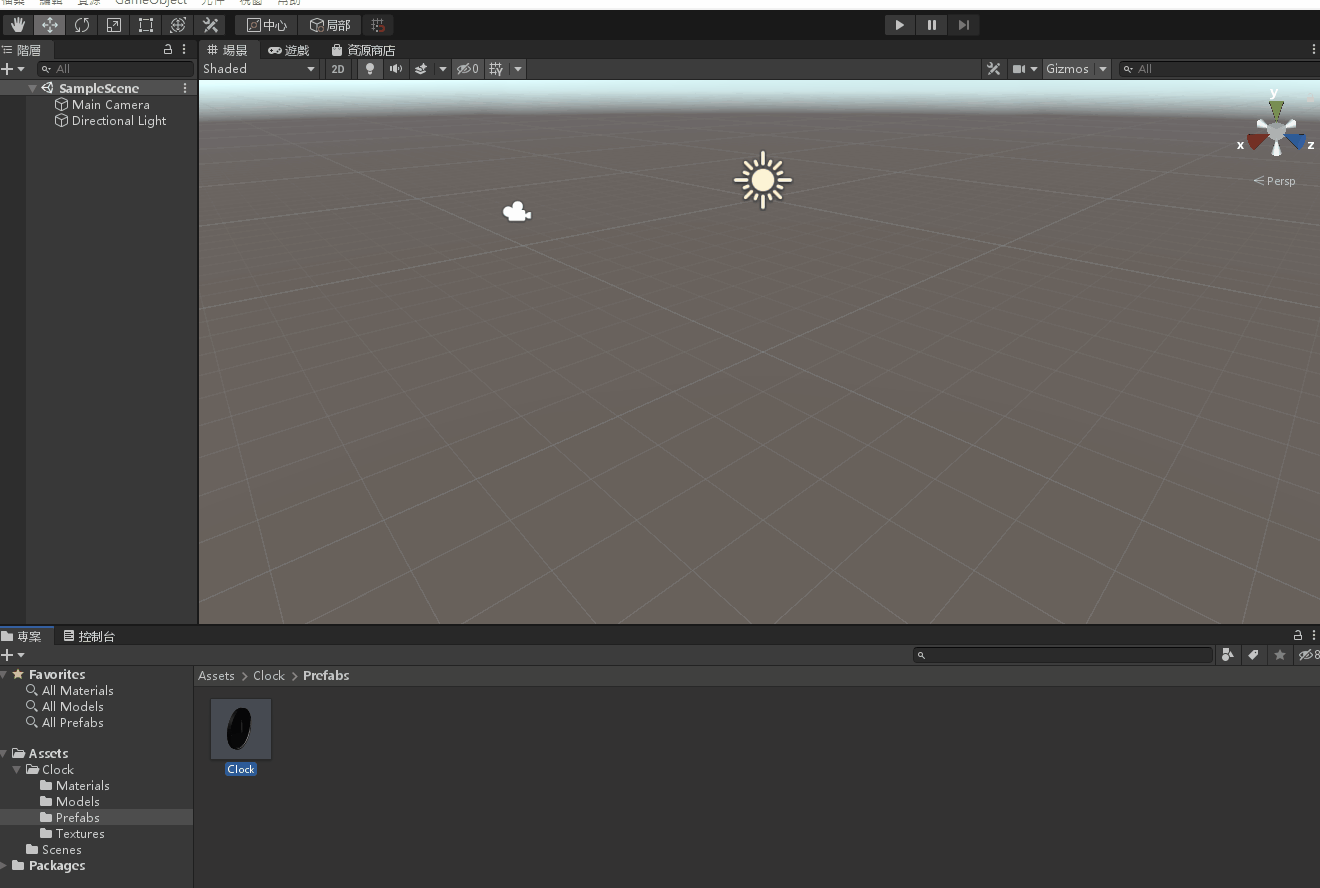Collapse the Clock folder in Assets tree
The image size is (1320, 888).
[x=18, y=770]
